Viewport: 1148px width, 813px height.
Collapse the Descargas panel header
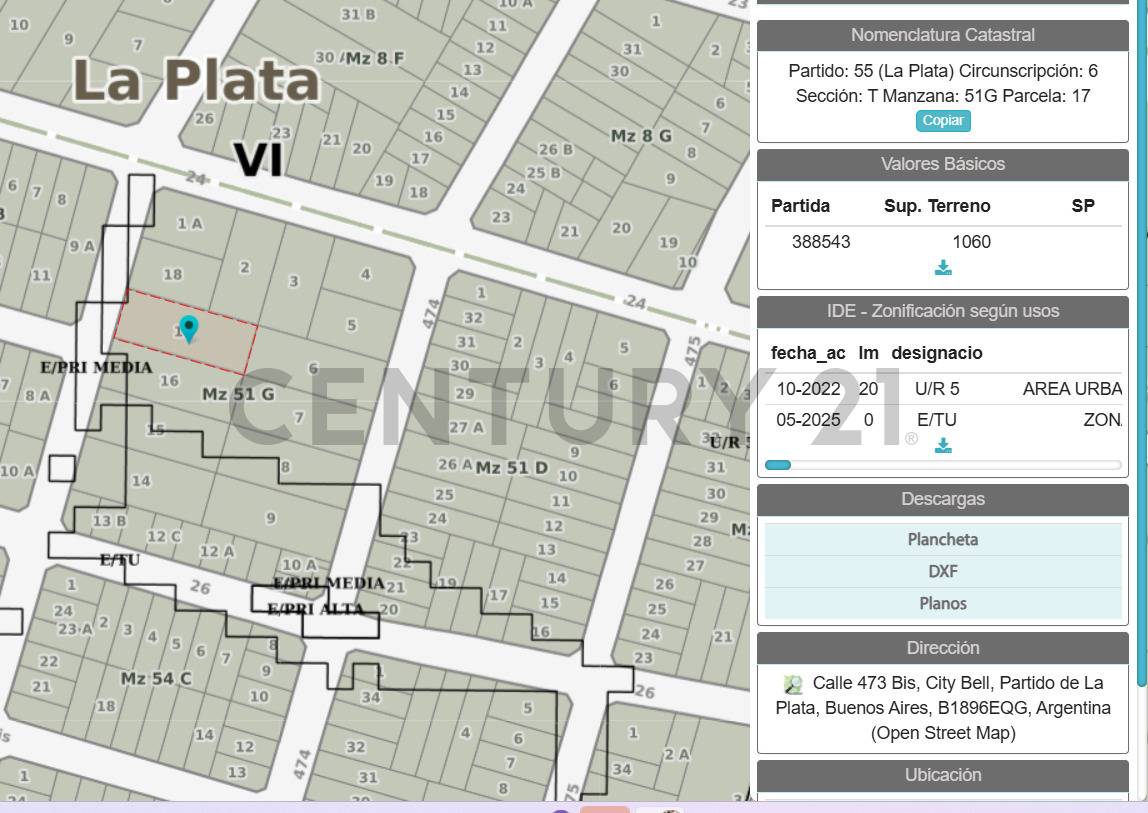(942, 499)
